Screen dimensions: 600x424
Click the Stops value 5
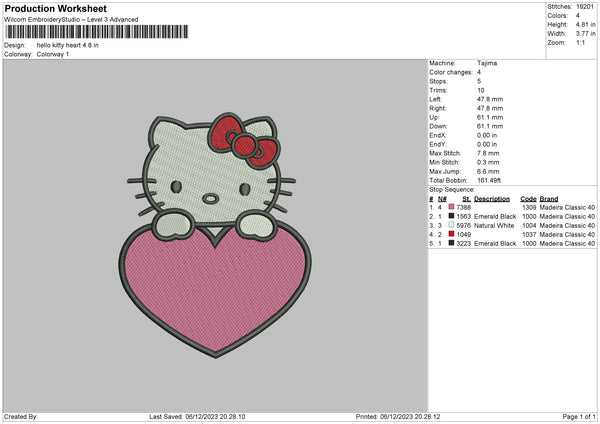click(x=479, y=81)
